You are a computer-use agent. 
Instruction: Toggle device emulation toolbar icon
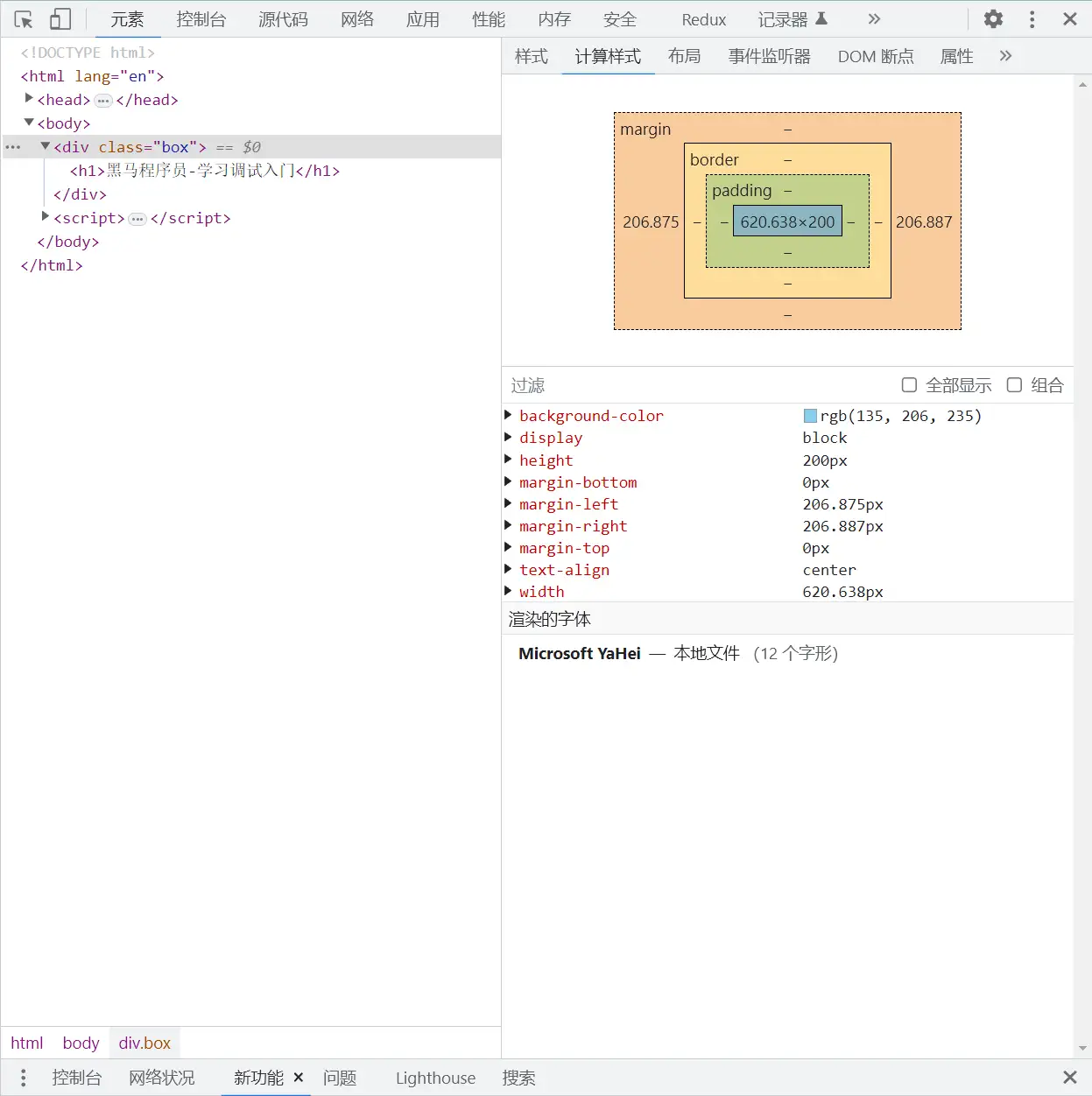(60, 19)
